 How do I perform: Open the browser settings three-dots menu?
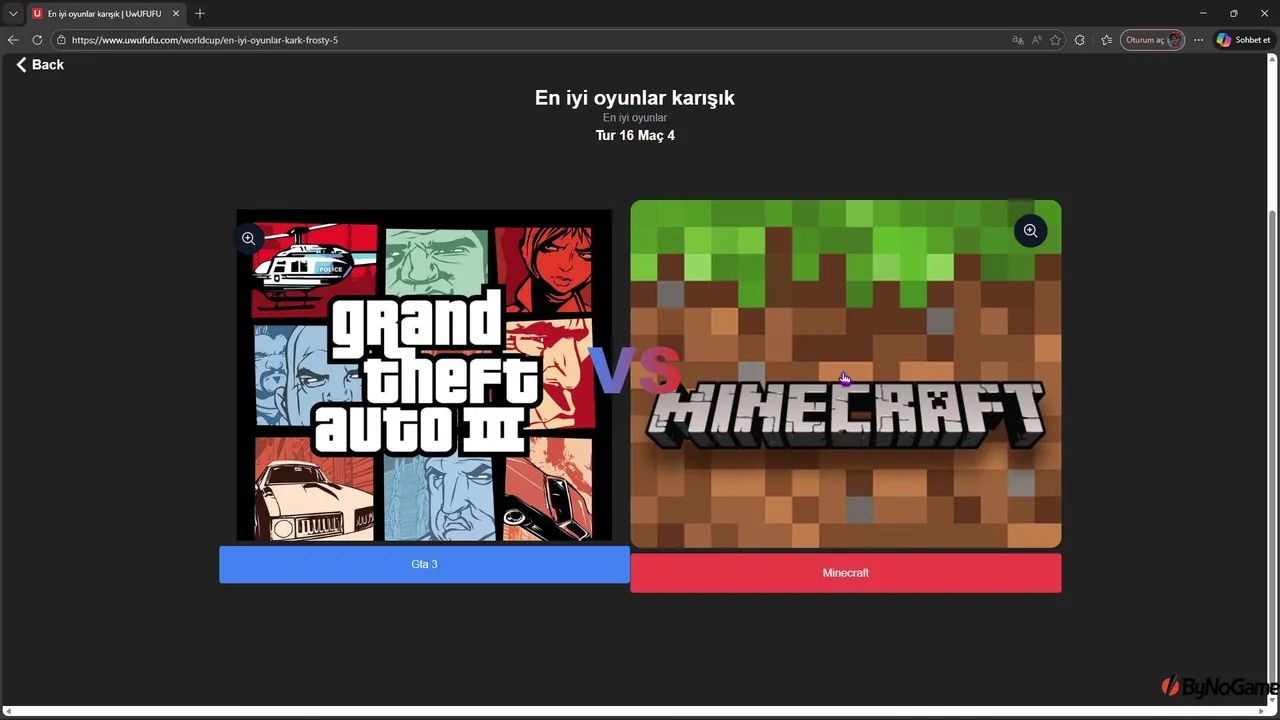tap(1198, 40)
